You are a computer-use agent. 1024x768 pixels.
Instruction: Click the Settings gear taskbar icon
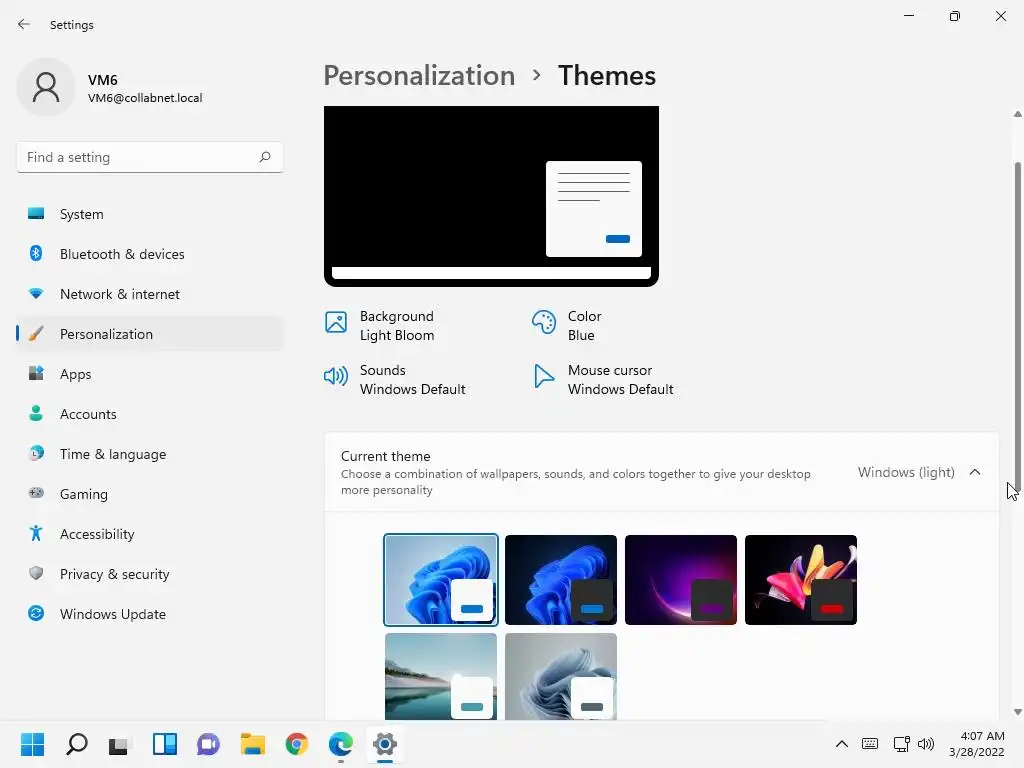click(x=385, y=744)
